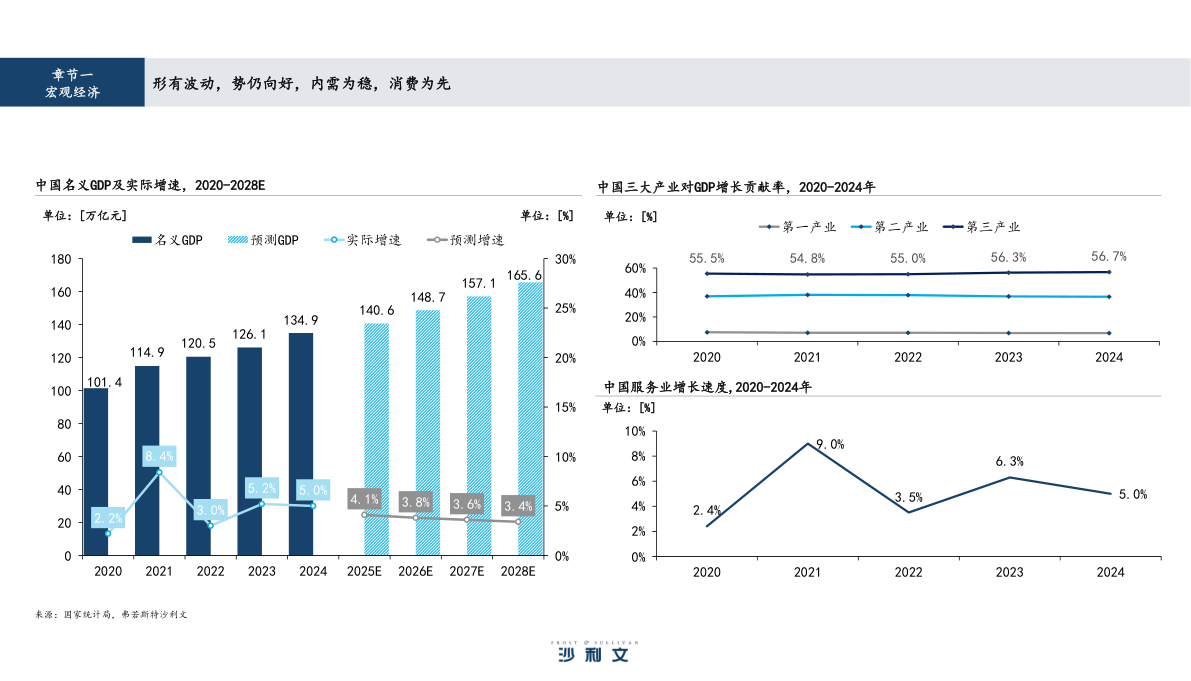
Task: Select the 章节一 宏观经济 header tab
Action: pyautogui.click(x=72, y=82)
